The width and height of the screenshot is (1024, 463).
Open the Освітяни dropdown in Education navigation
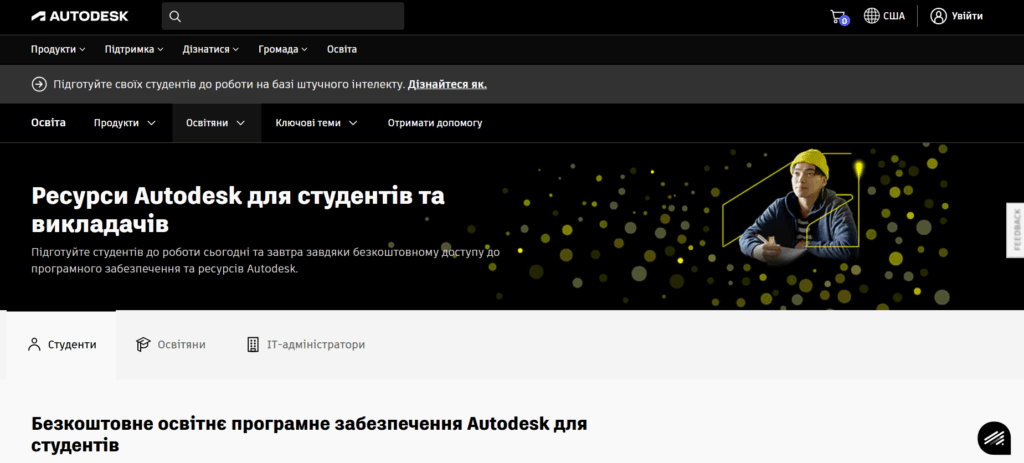click(215, 123)
